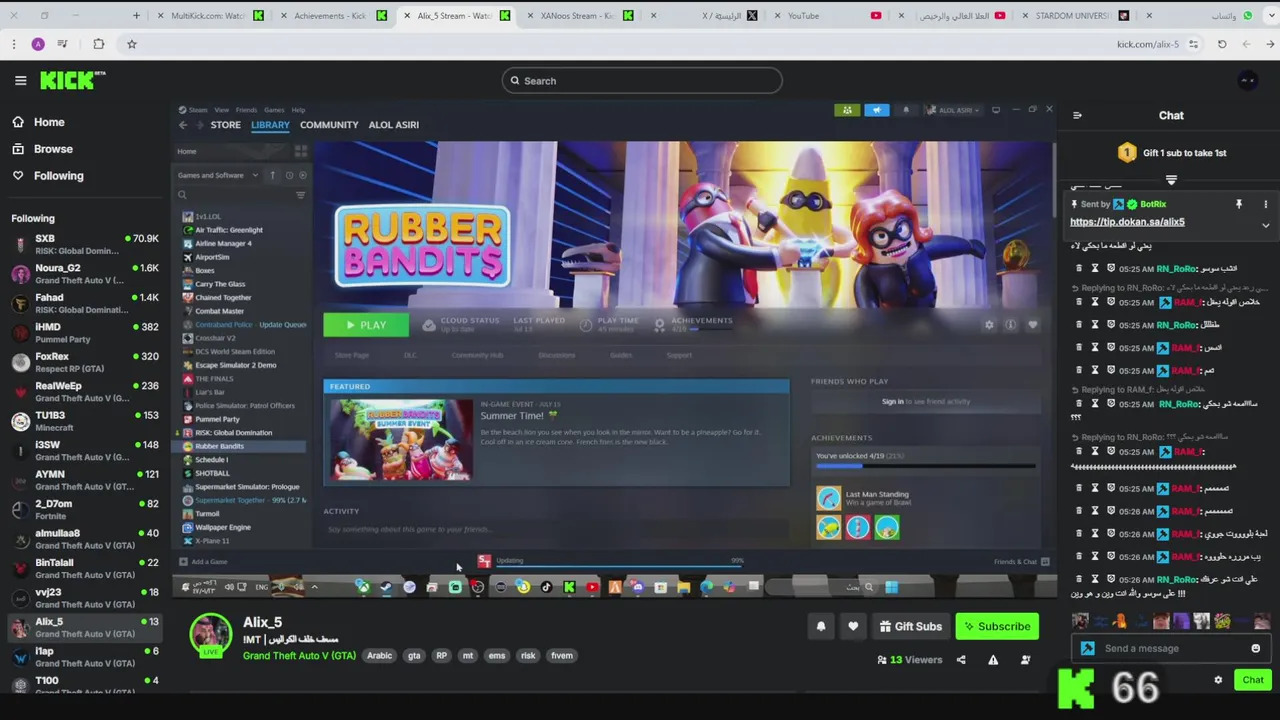Click the 13 Viewers count

pyautogui.click(x=909, y=660)
